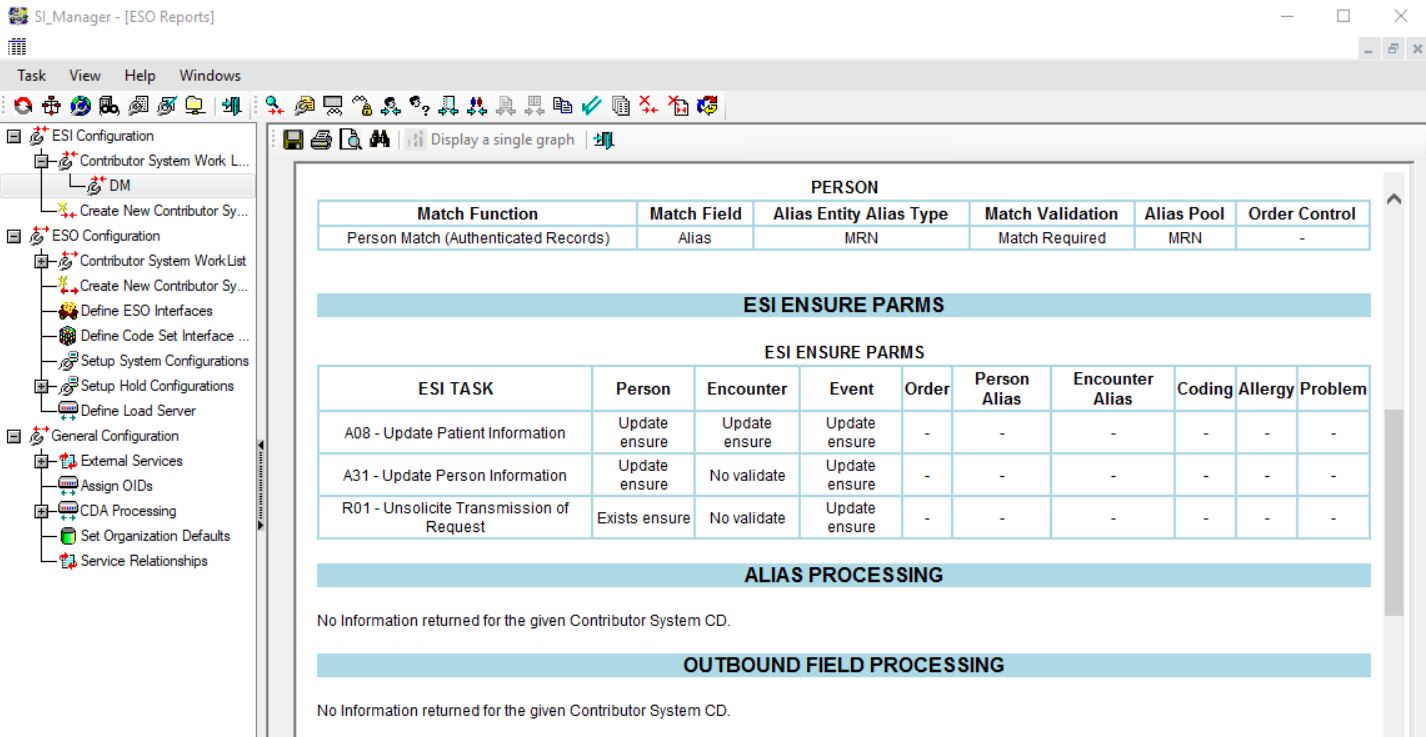This screenshot has height=737, width=1426.
Task: Click the document with red X icon
Action: click(x=678, y=105)
